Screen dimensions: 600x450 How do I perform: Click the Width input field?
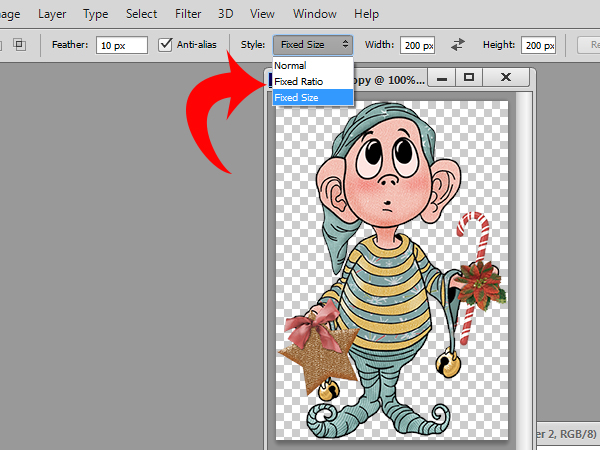pos(418,45)
